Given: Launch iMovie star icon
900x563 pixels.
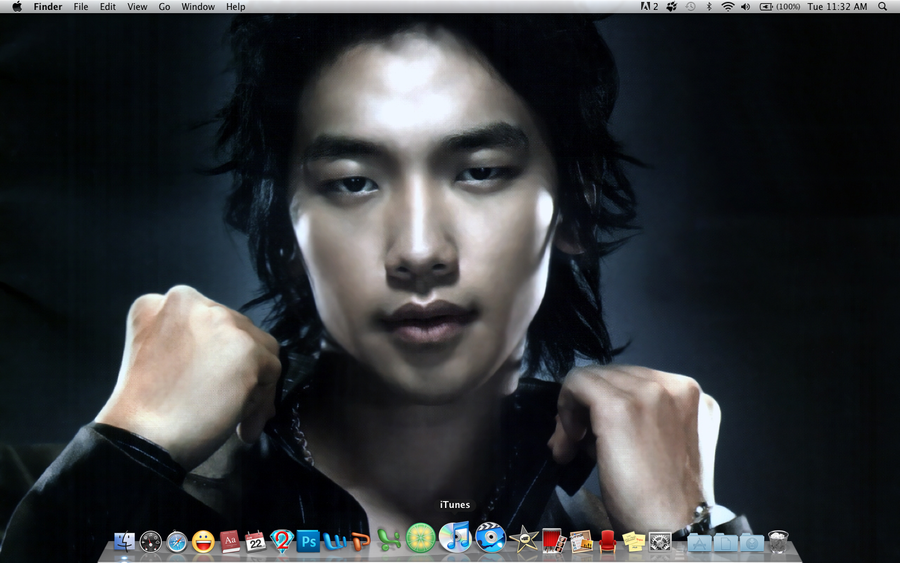Looking at the screenshot, I should click(523, 540).
